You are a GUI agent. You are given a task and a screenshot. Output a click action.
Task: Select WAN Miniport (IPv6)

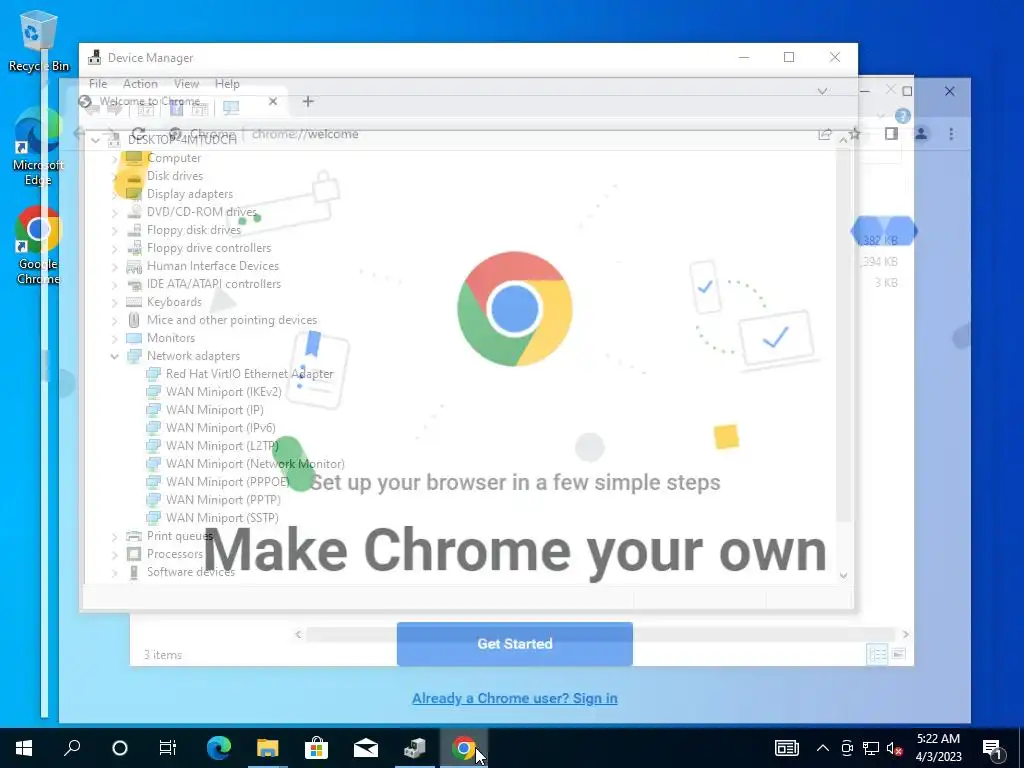click(220, 428)
